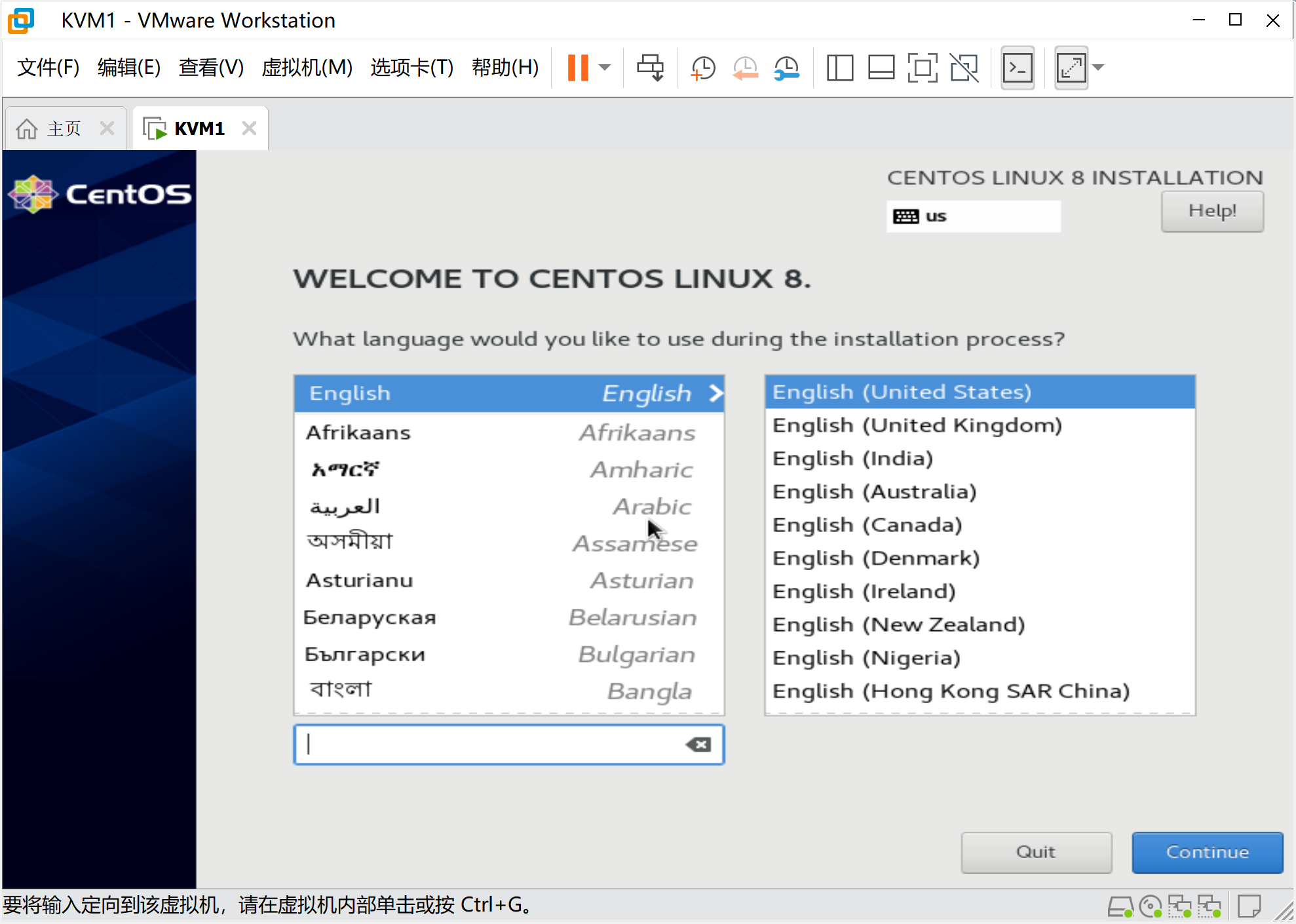The width and height of the screenshot is (1296, 924).
Task: Expand the stretch display dropdown arrow
Action: 1099,67
